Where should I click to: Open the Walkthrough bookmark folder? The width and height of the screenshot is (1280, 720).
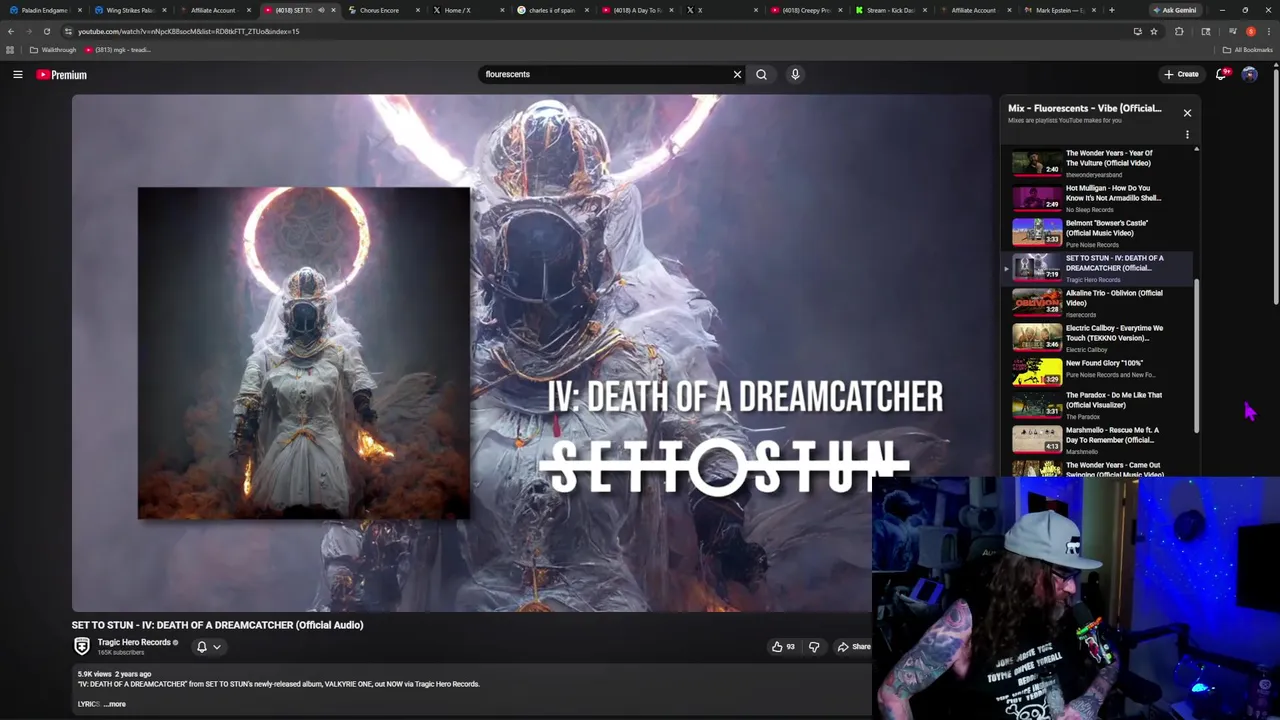click(x=53, y=50)
